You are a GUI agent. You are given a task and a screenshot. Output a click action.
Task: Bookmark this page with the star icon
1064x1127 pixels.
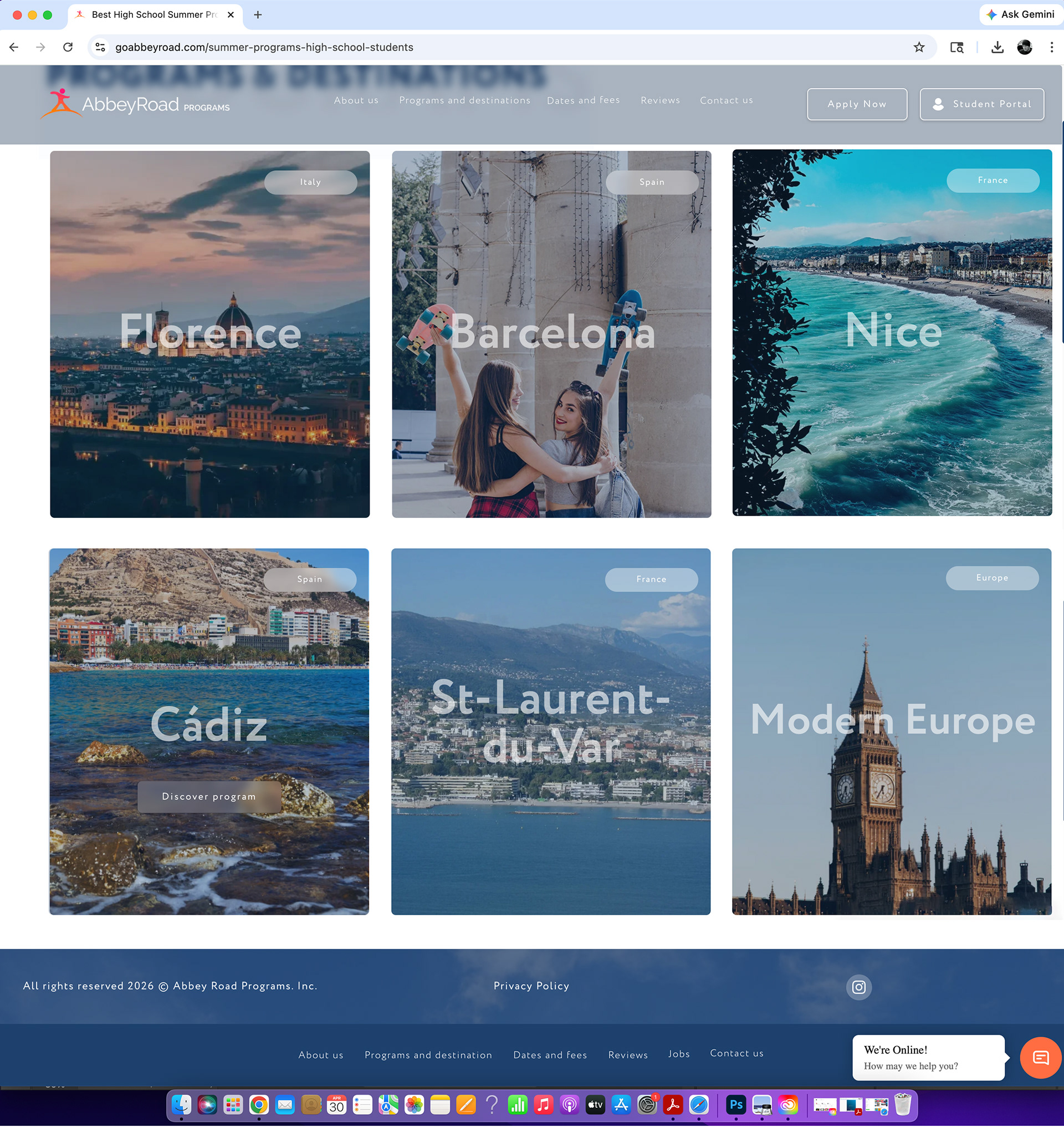tap(919, 47)
